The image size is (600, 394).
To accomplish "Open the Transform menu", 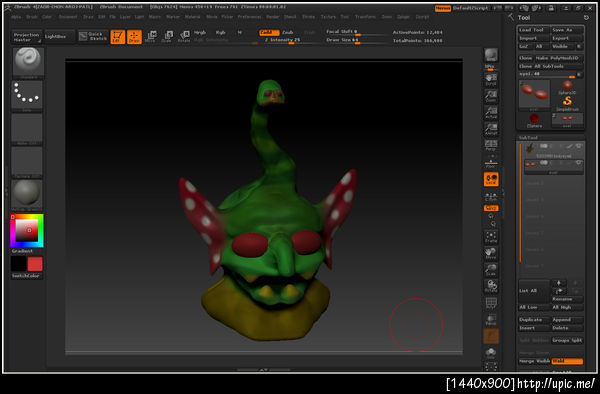I will pos(365,17).
